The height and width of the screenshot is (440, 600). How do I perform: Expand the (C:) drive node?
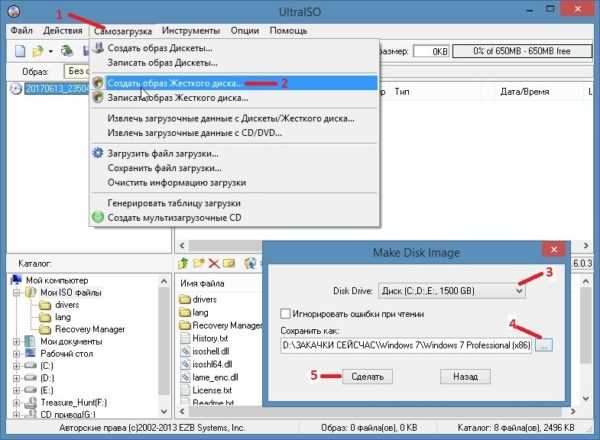(16, 366)
